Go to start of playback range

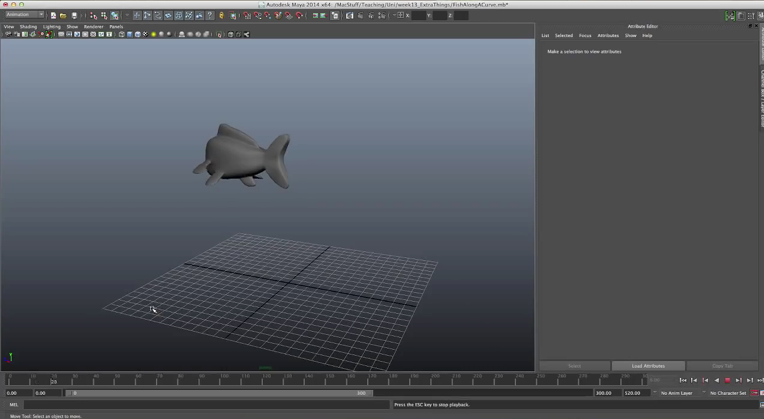pos(683,380)
